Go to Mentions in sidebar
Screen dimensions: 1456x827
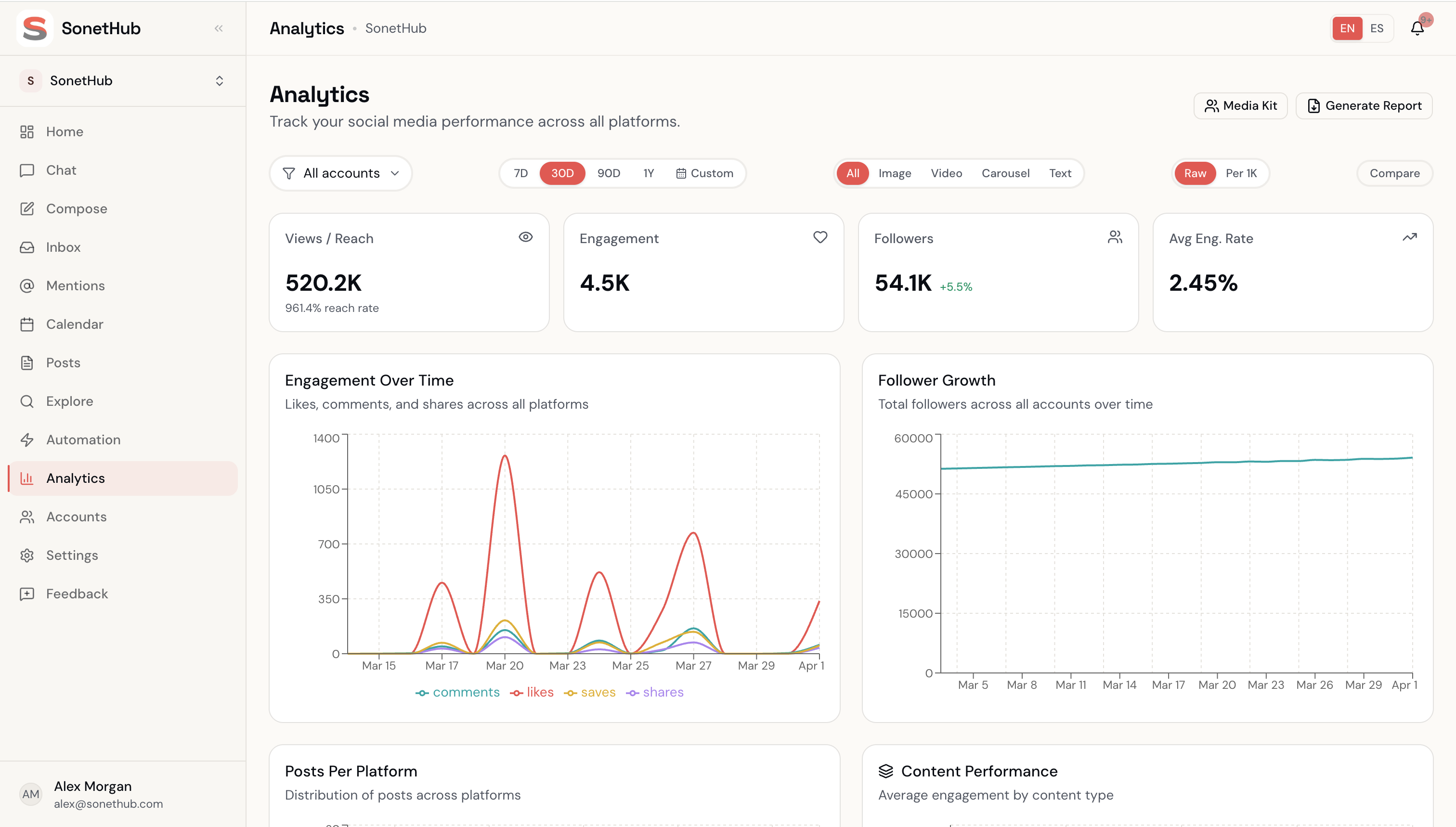pos(75,286)
